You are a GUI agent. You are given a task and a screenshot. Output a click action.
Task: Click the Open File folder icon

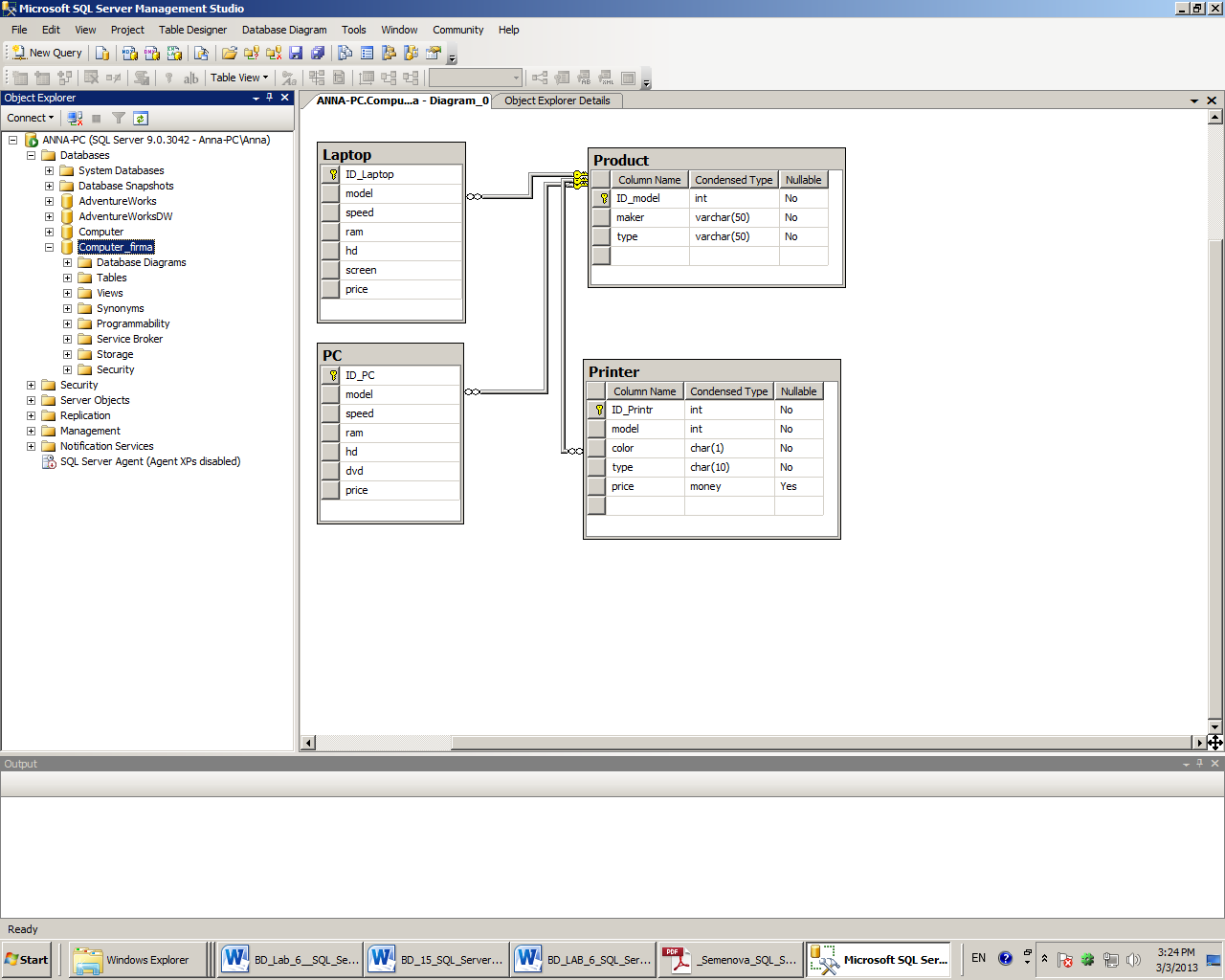230,53
